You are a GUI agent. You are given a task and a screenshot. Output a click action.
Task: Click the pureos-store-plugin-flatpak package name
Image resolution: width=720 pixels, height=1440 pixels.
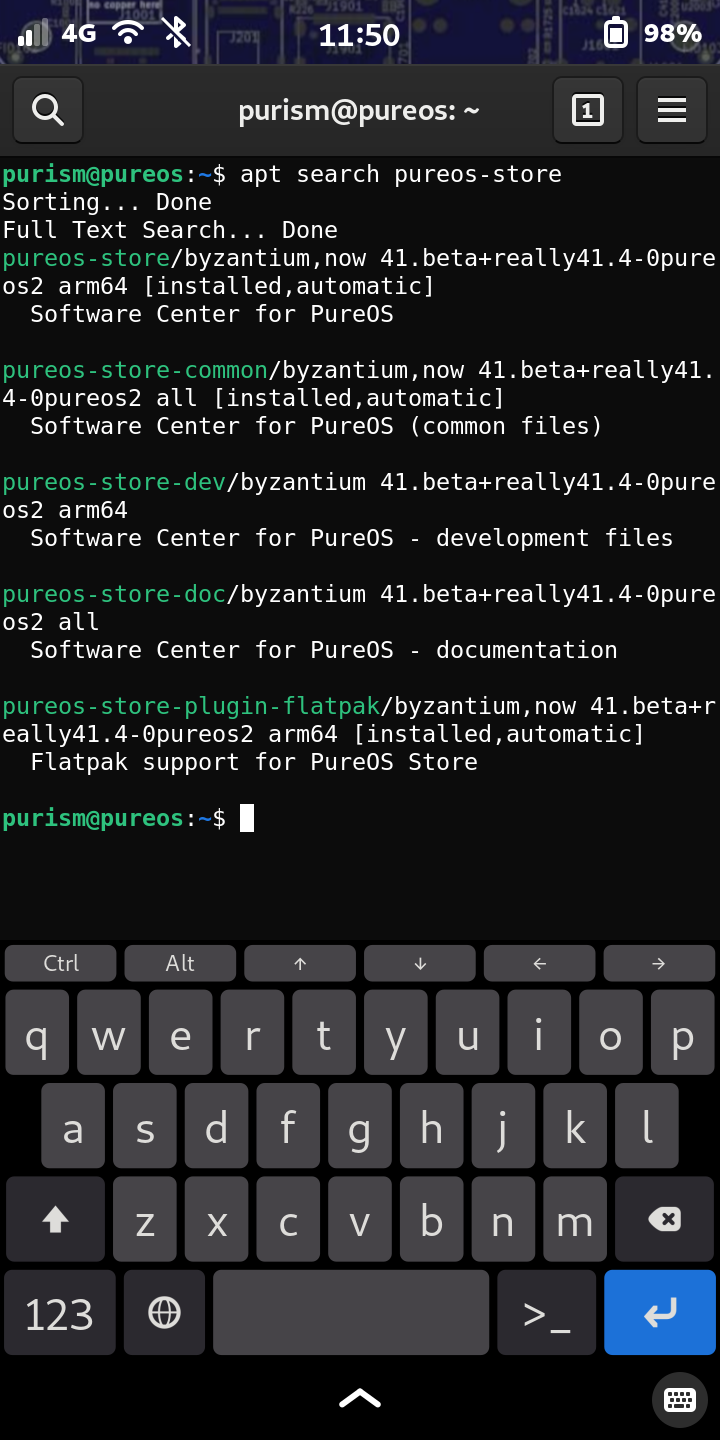coord(191,706)
